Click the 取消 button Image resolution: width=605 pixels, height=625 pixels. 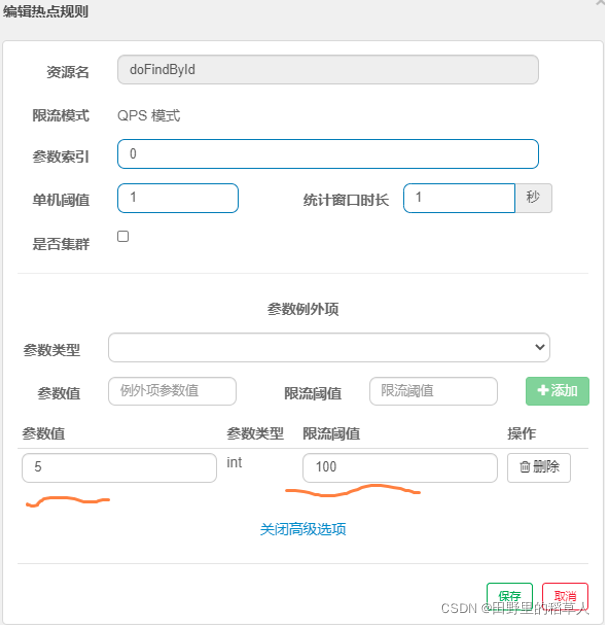coord(565,596)
